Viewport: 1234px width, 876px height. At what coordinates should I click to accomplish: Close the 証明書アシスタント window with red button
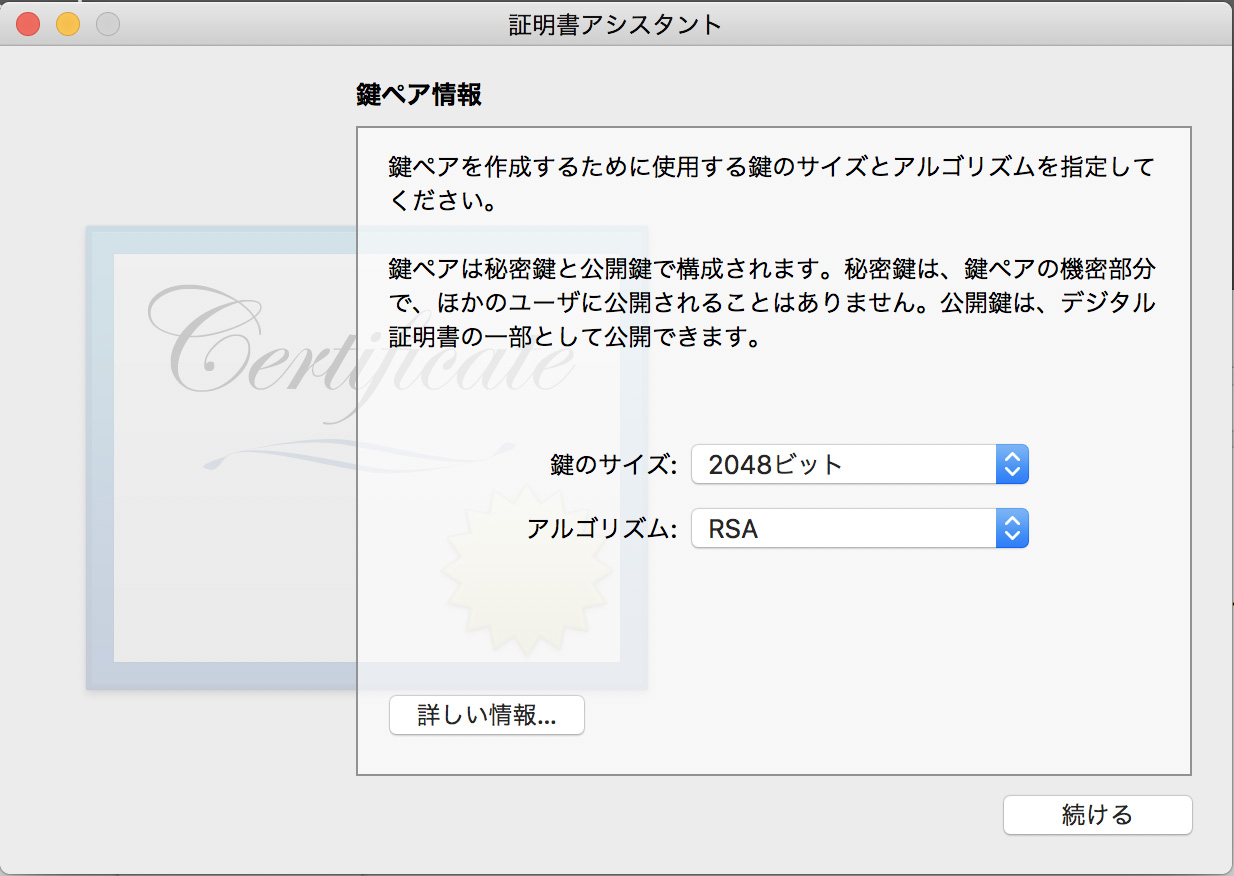[x=28, y=25]
